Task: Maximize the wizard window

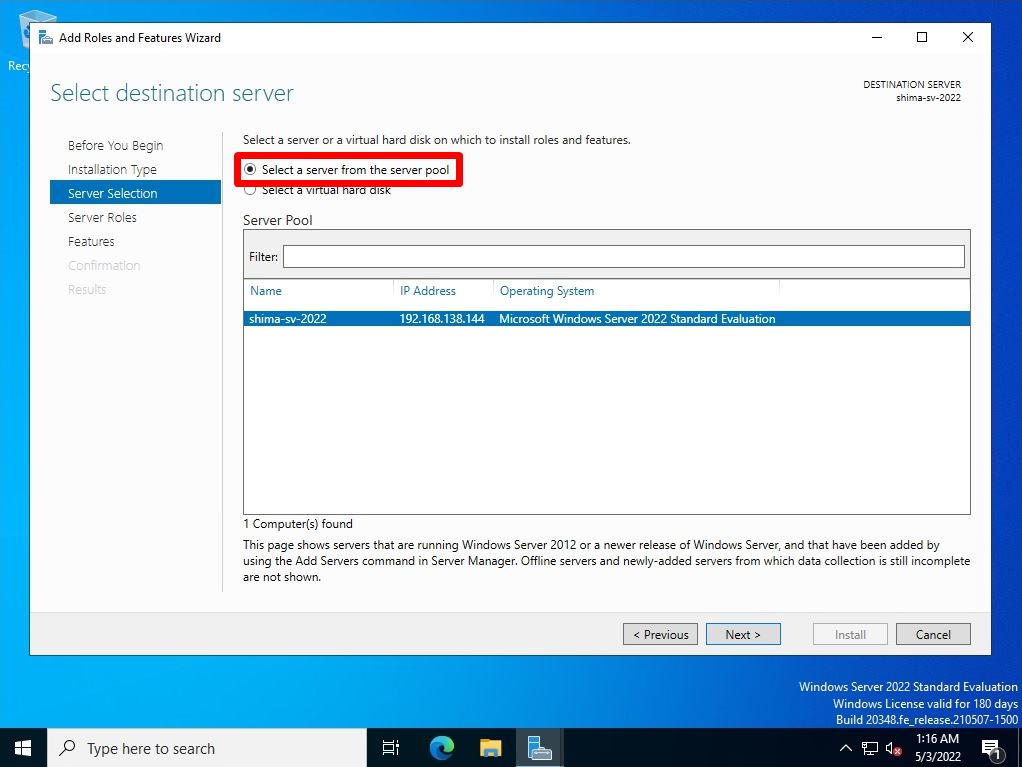Action: point(922,37)
